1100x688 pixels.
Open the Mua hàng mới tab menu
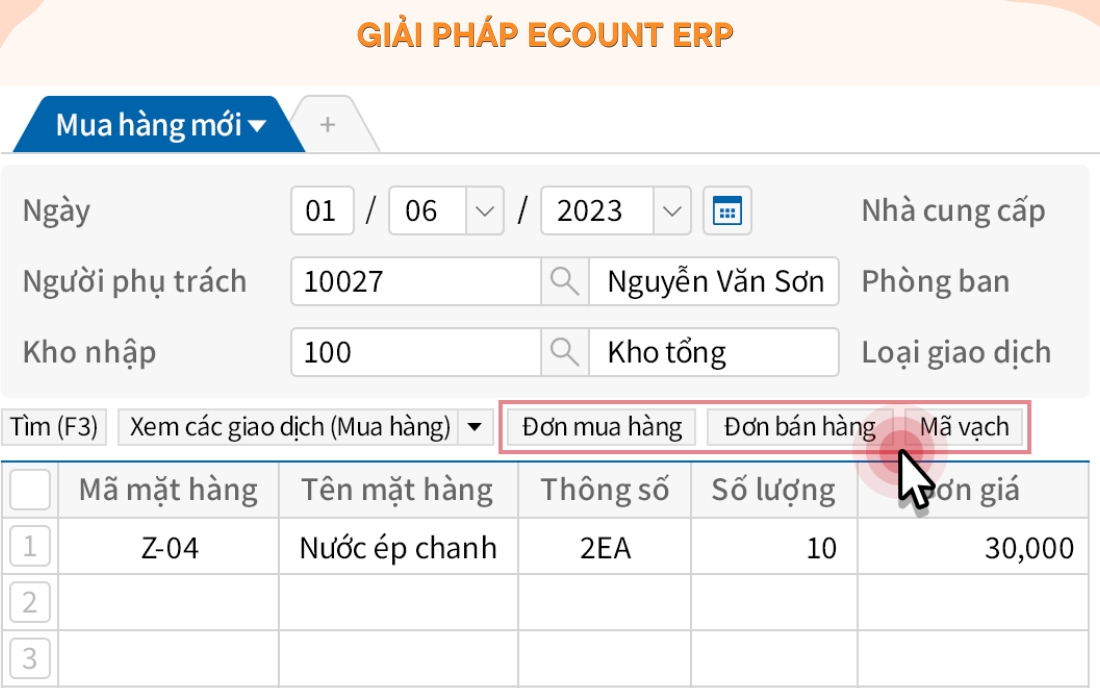tap(160, 125)
